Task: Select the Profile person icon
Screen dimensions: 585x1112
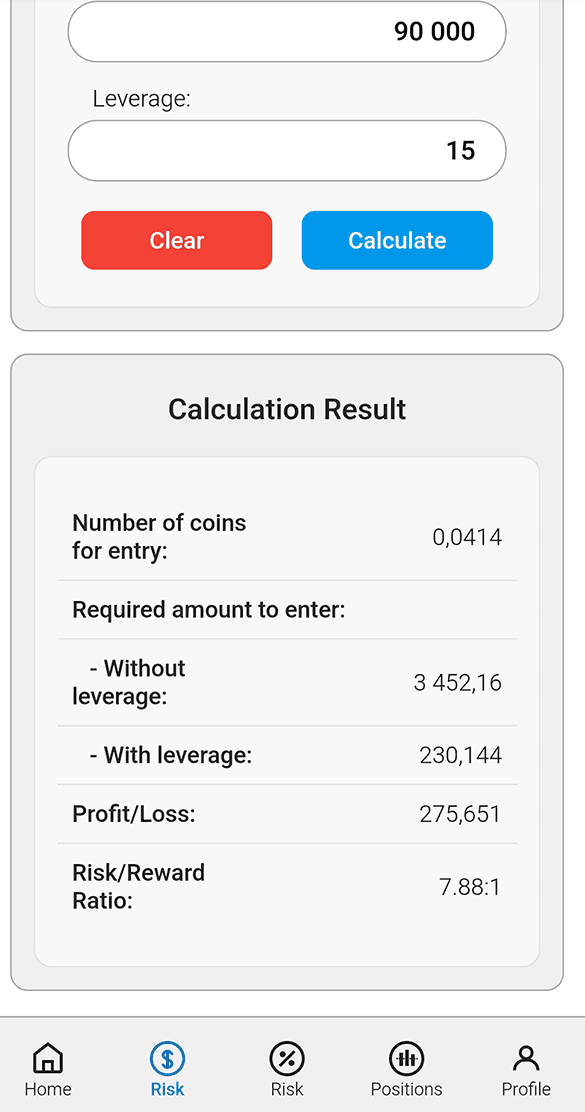Action: coord(525,1058)
